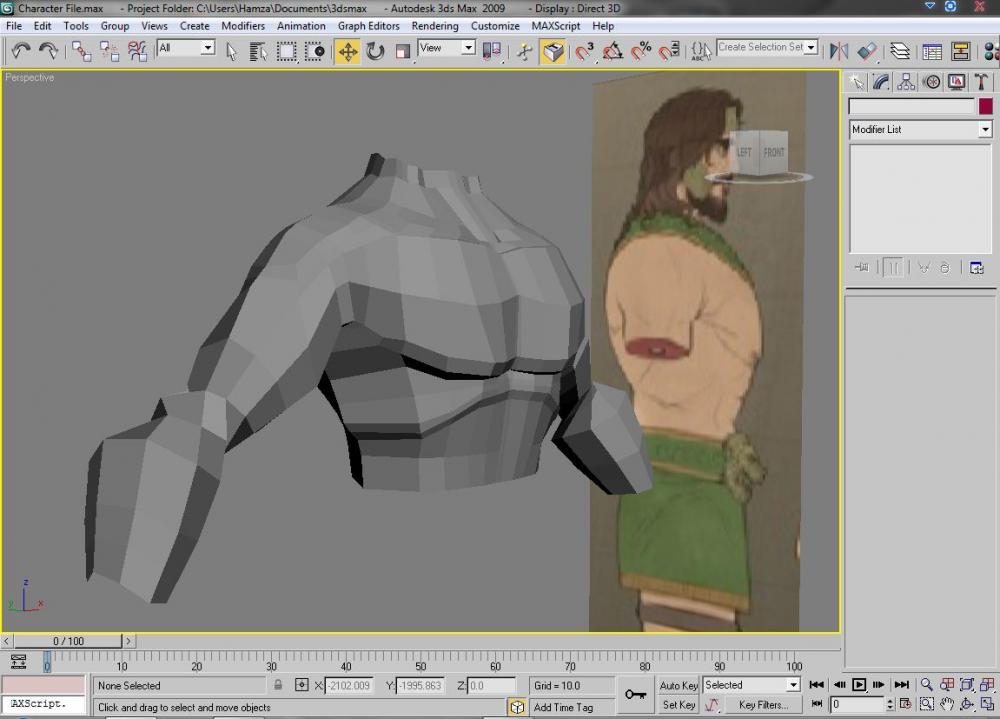1000x719 pixels.
Task: Click the Undo arrow icon
Action: (x=20, y=51)
